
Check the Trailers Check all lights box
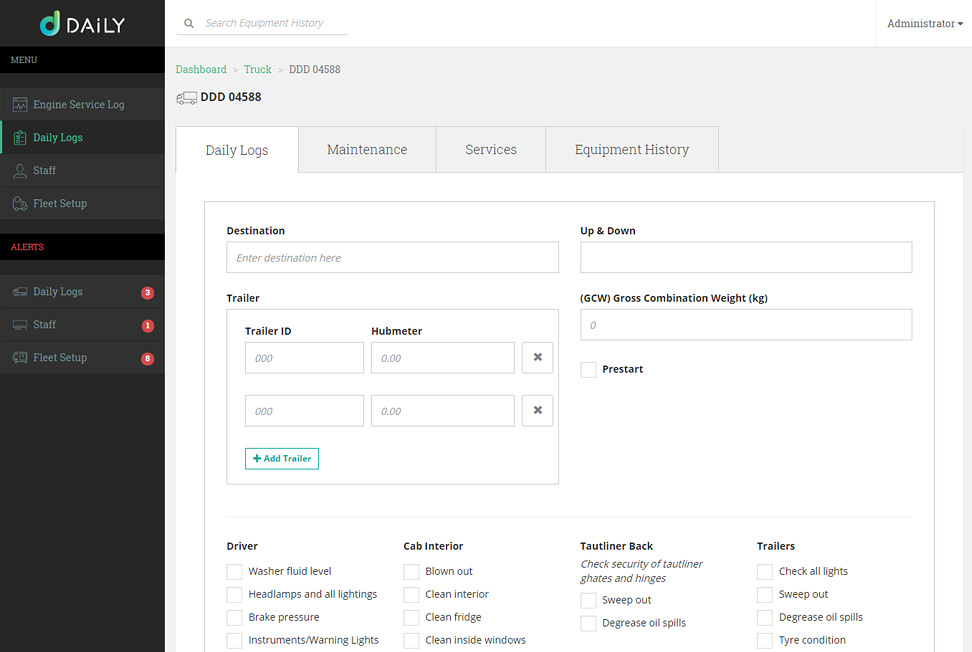click(x=765, y=572)
